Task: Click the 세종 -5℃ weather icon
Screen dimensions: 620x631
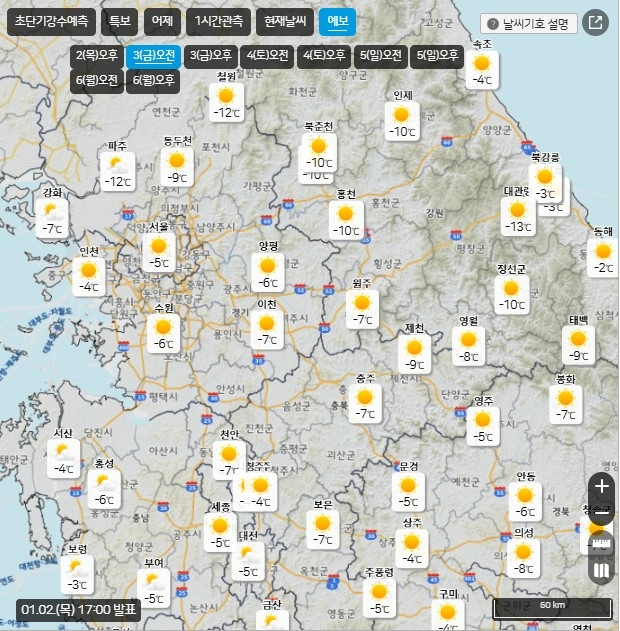Action: 220,533
